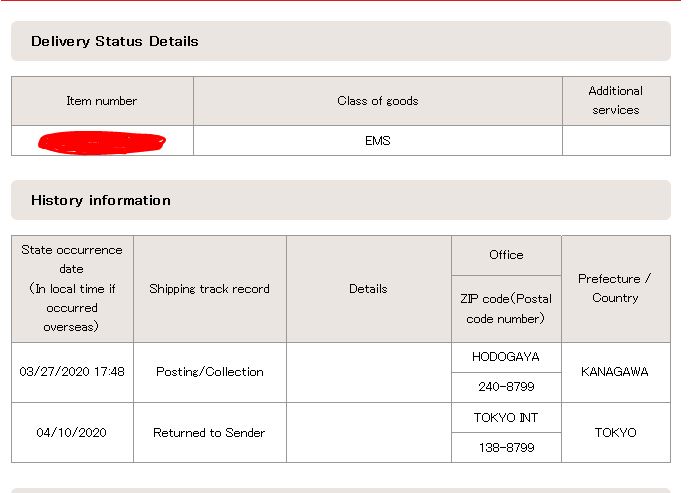
Task: Click the TOKYO INT office cell
Action: [x=506, y=418]
